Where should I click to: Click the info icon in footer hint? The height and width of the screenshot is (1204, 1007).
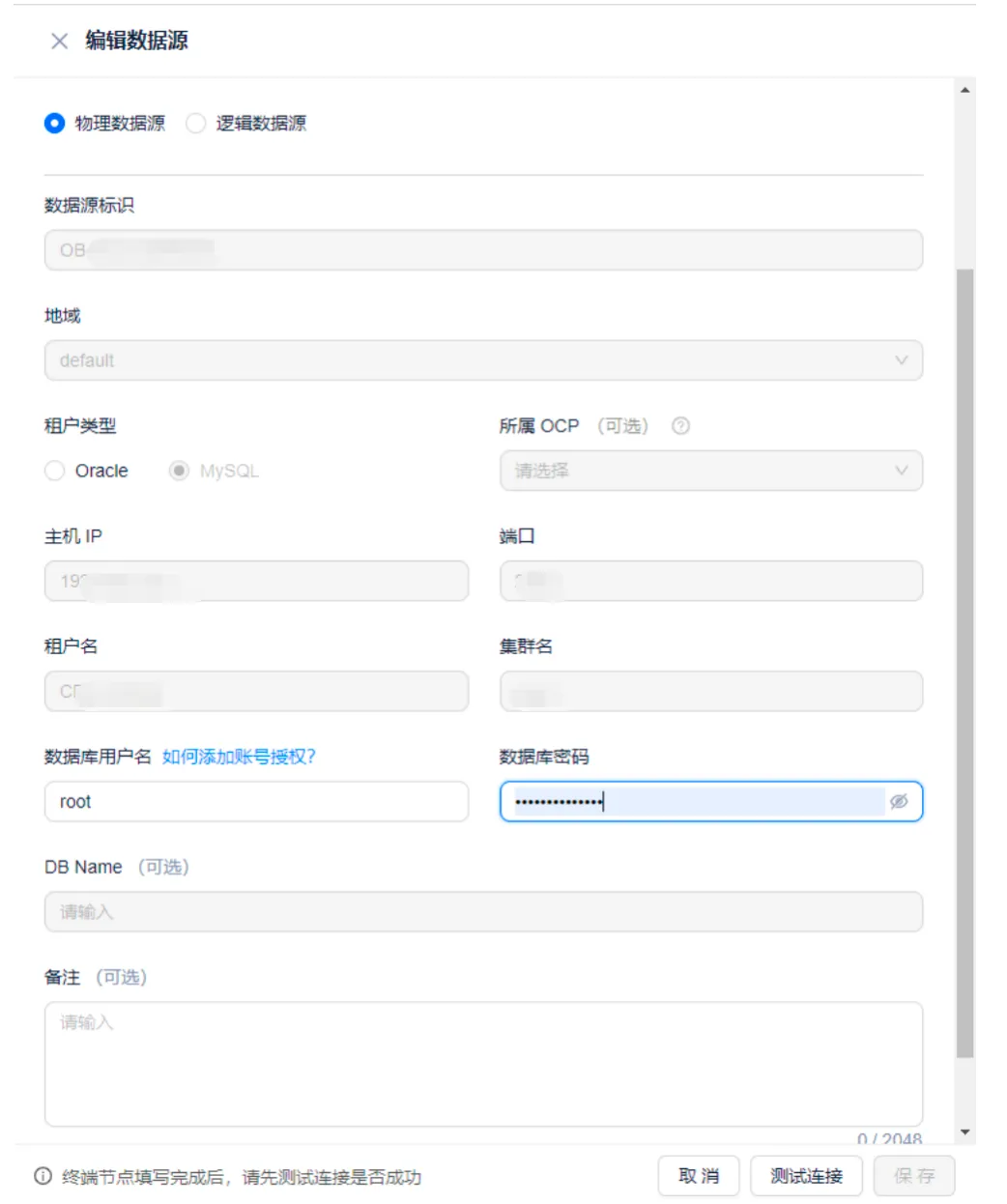[x=43, y=1176]
